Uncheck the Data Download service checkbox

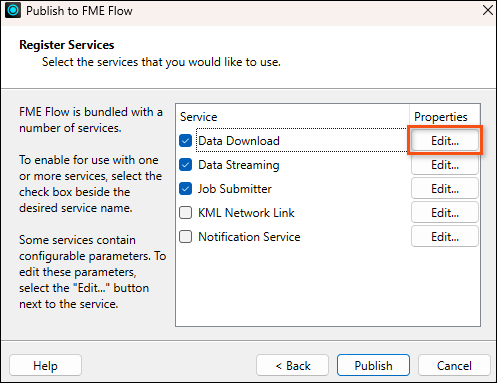(185, 141)
